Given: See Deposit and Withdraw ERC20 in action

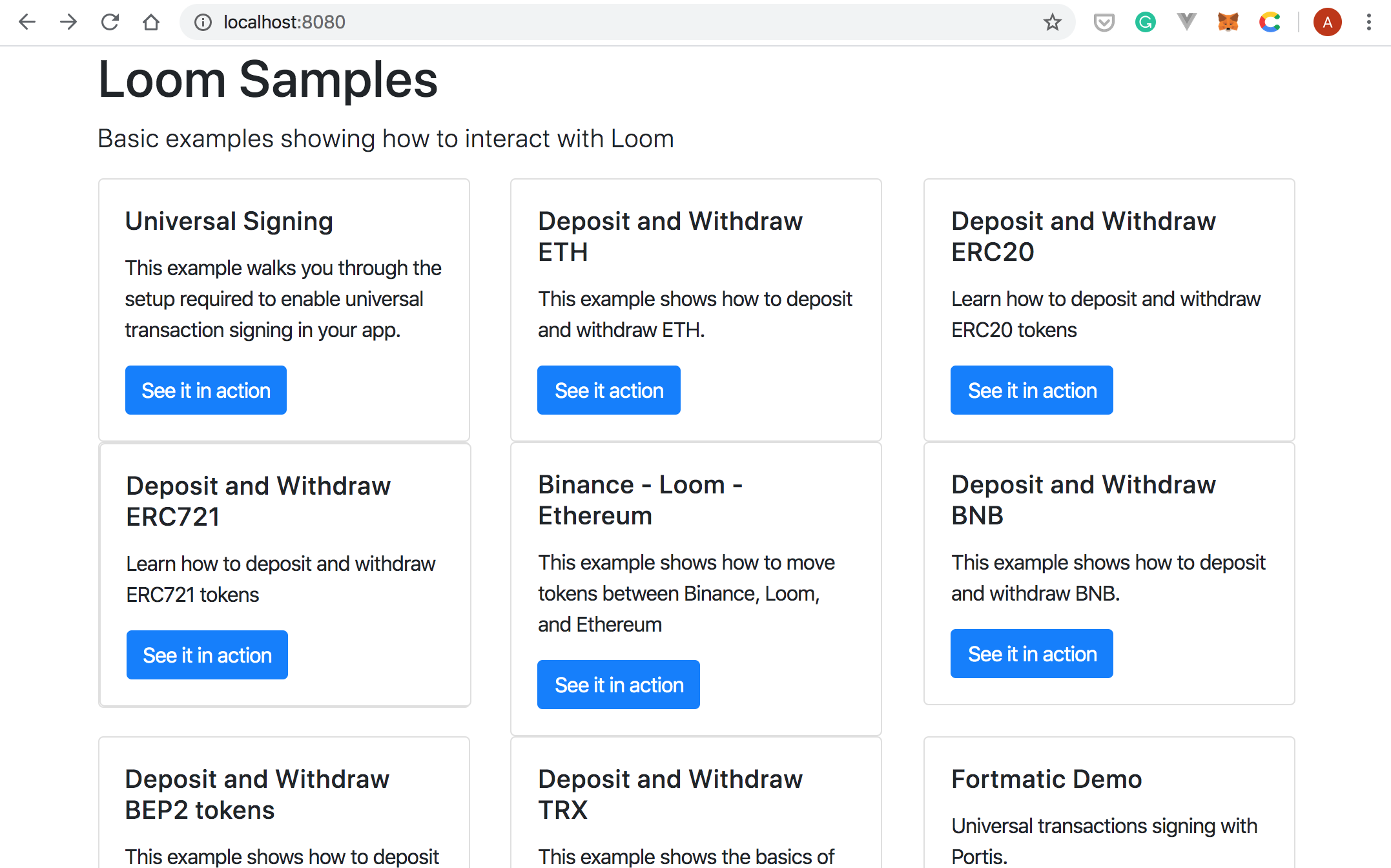Looking at the screenshot, I should coord(1032,390).
